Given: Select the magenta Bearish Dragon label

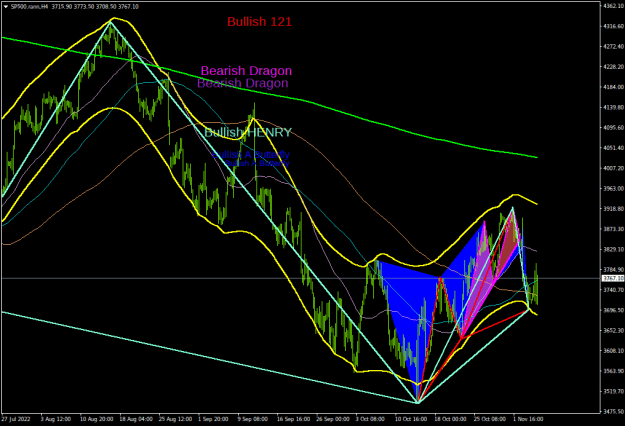Looking at the screenshot, I should [246, 71].
